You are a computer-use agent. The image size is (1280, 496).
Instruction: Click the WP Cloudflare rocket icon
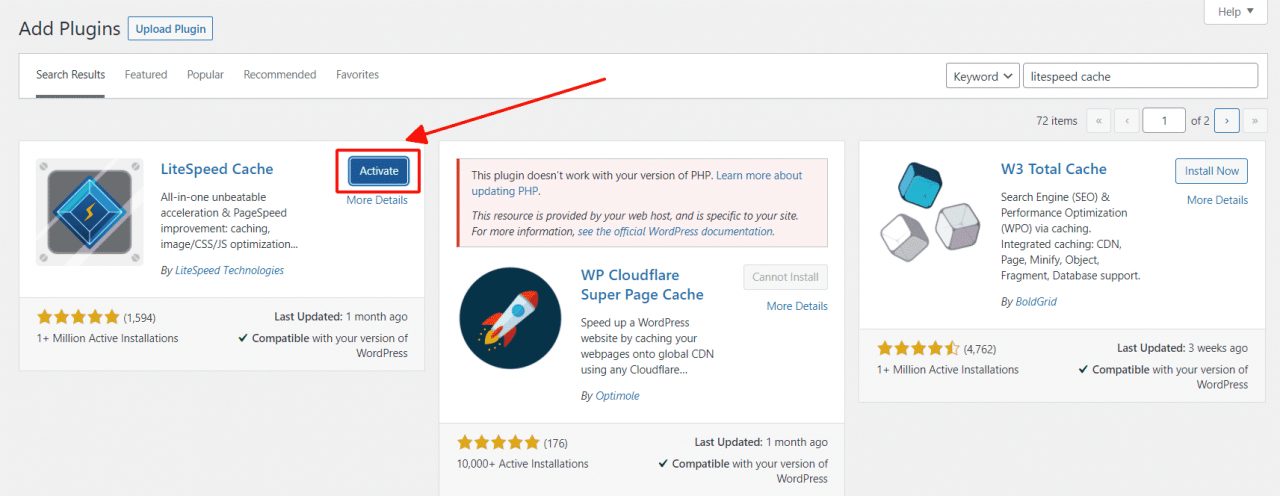pos(512,317)
